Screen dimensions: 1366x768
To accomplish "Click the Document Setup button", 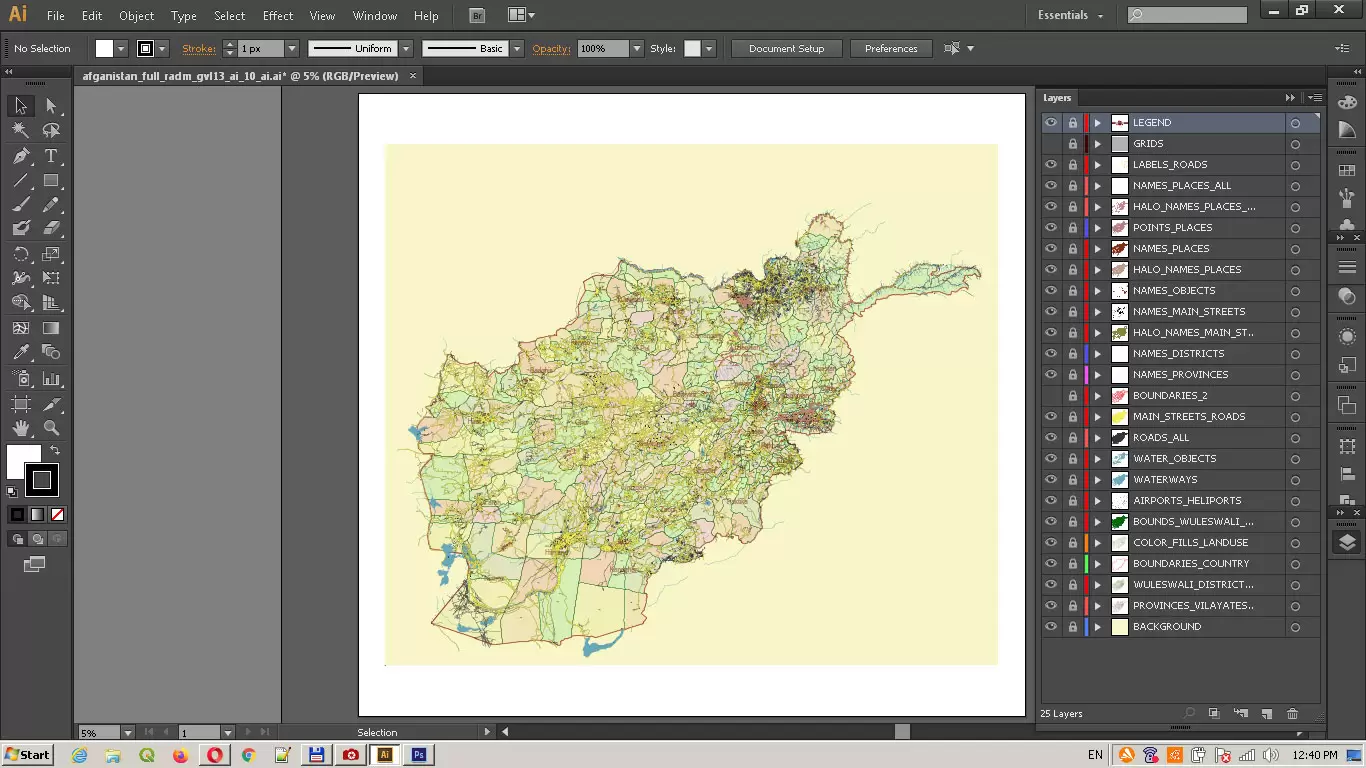I will click(787, 48).
